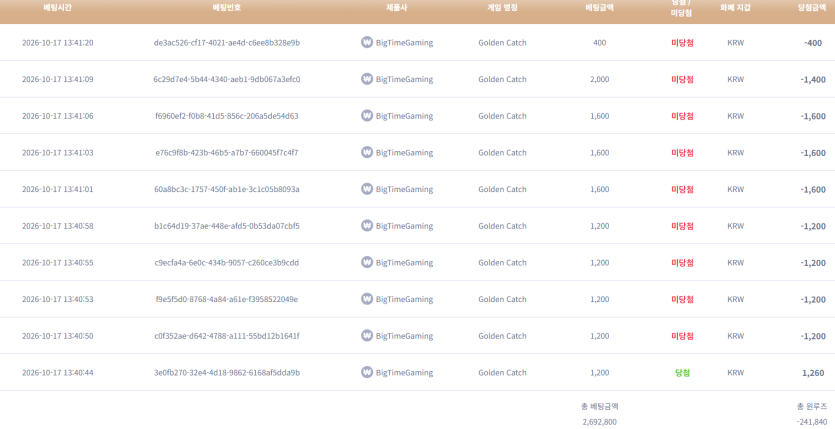835x429 pixels.
Task: Click the 게임 명칭 column header
Action: pos(502,8)
